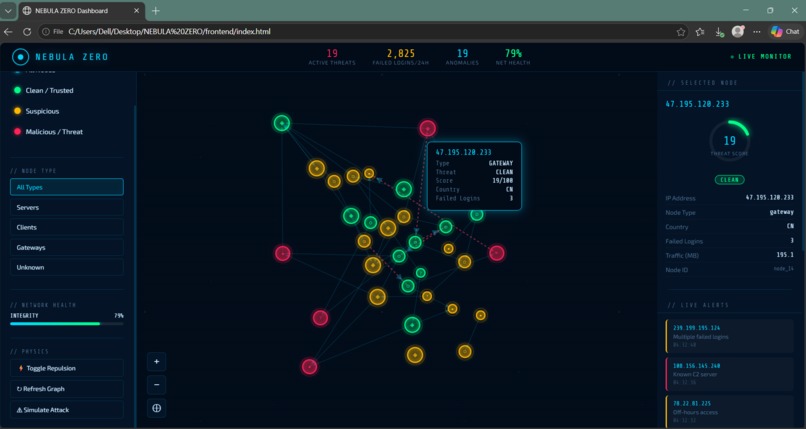The height and width of the screenshot is (429, 806).
Task: Open the browser favorites list
Action: click(700, 32)
